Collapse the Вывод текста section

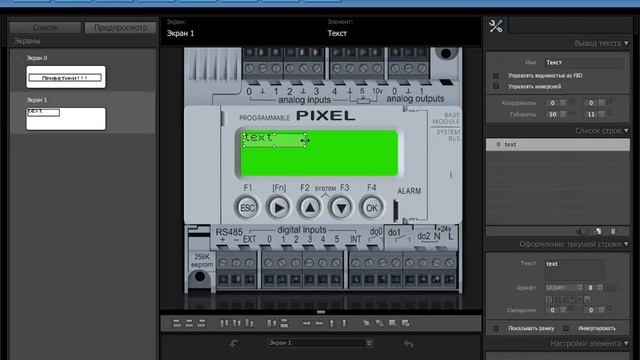tap(626, 43)
